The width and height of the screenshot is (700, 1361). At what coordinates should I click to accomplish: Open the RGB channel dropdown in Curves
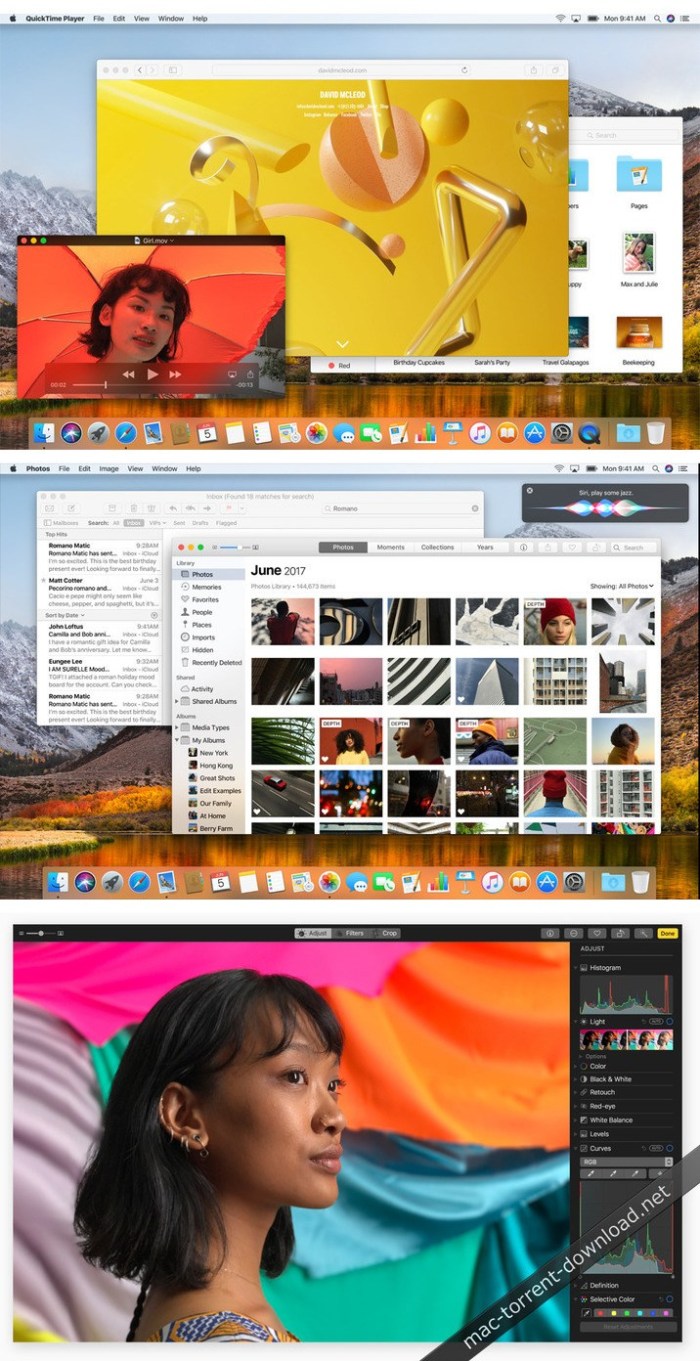click(x=627, y=1161)
